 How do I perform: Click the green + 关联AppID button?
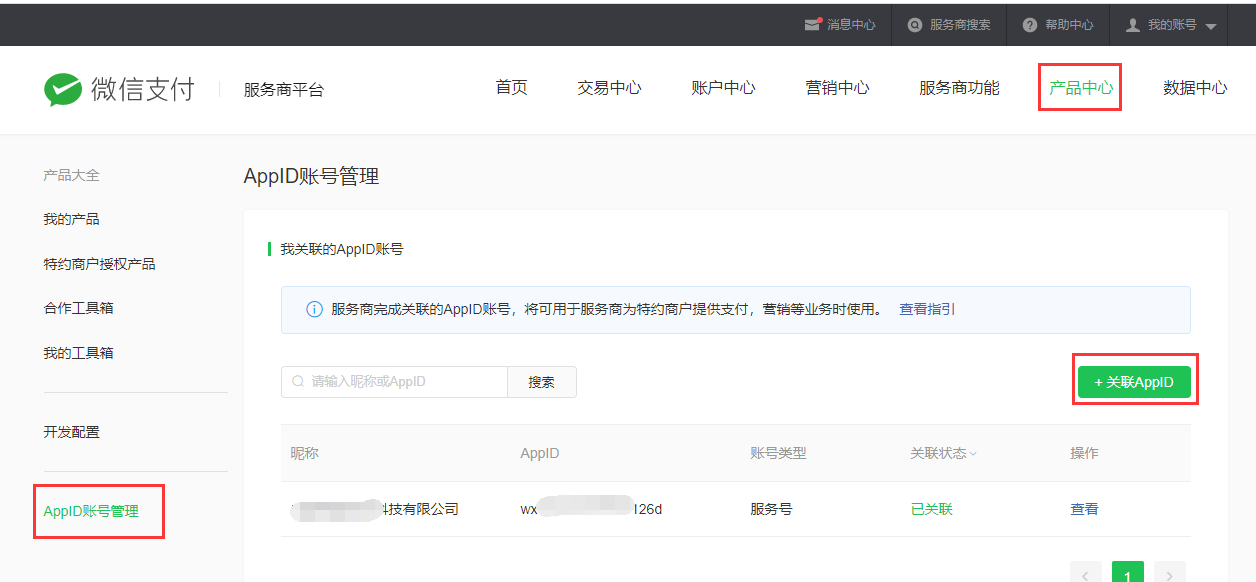[1134, 382]
